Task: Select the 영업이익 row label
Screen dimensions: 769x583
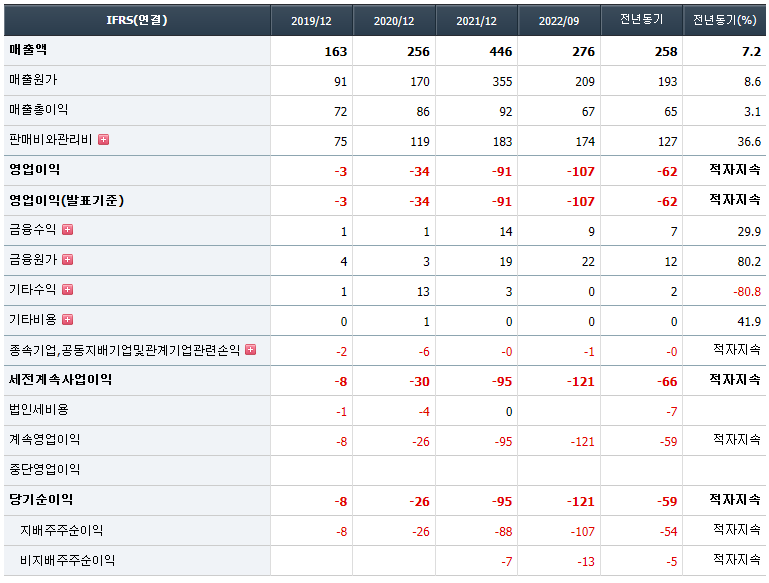Action: click(34, 170)
